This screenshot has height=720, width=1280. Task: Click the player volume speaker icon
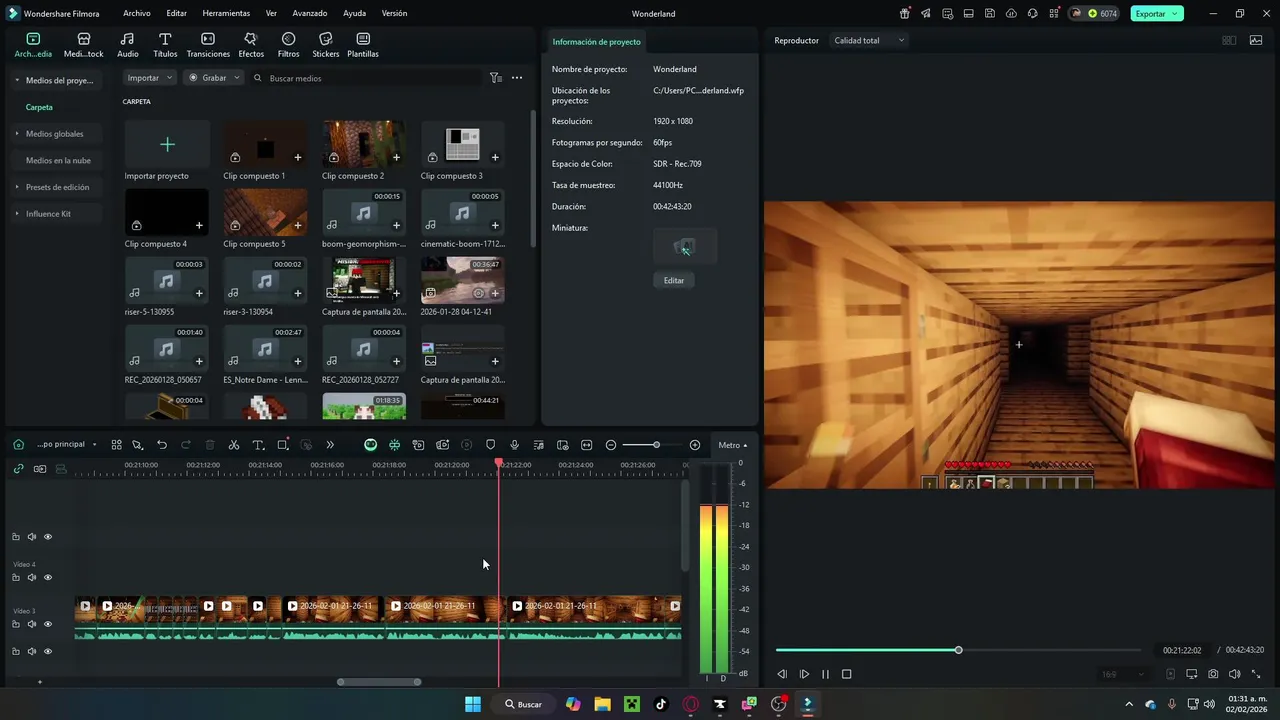[1234, 674]
